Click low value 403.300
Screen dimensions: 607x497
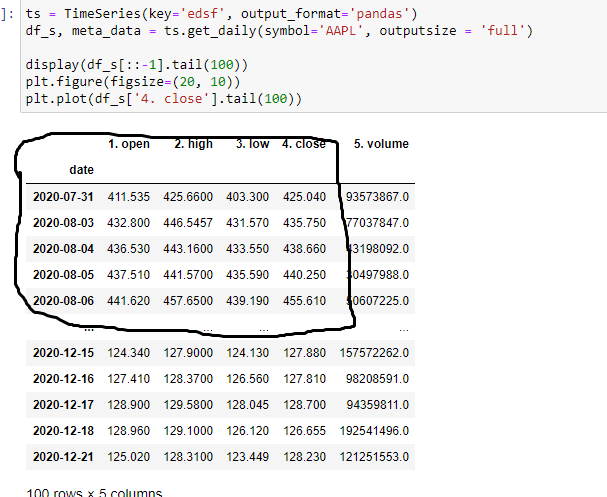click(x=247, y=197)
